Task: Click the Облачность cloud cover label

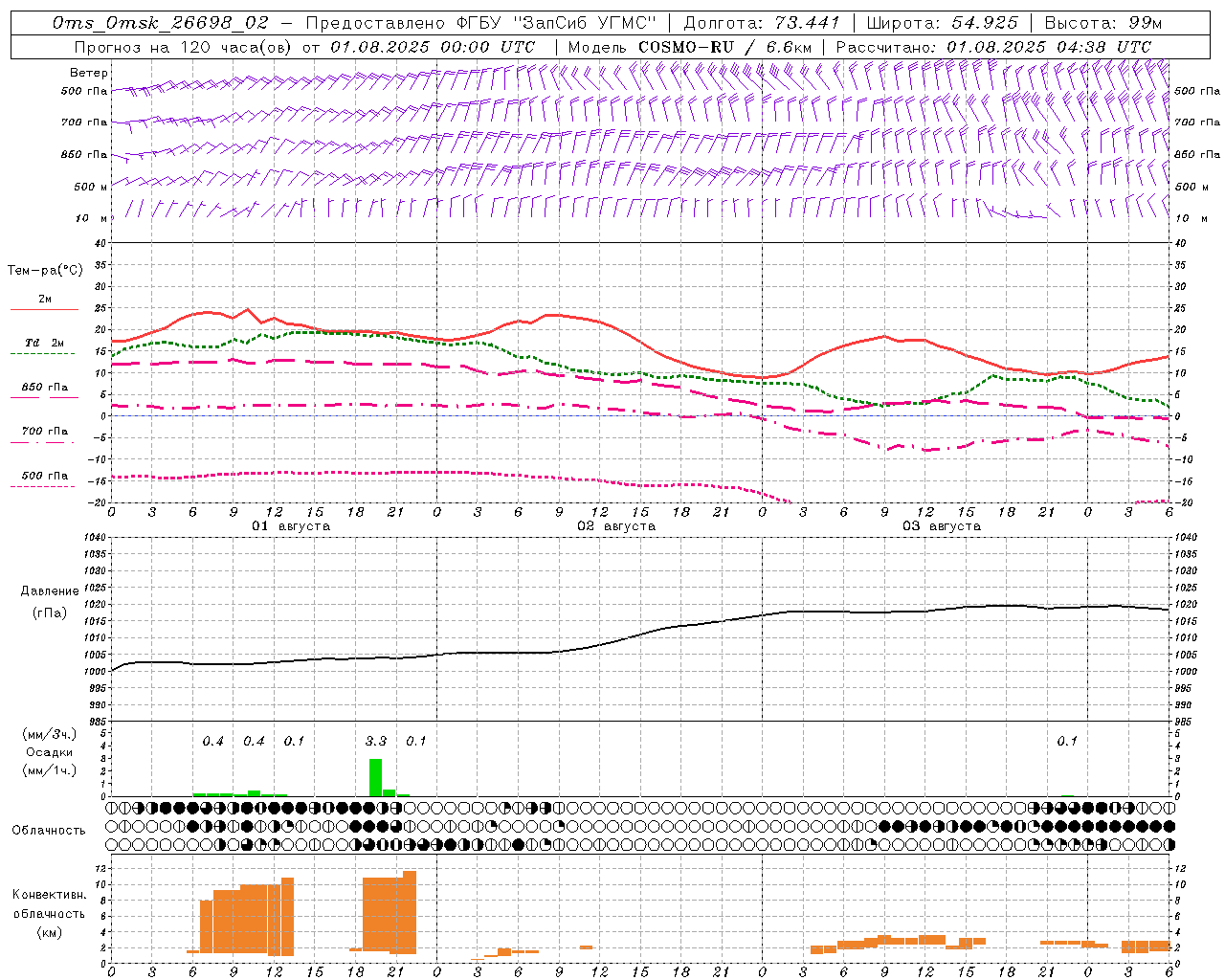Action: point(49,831)
